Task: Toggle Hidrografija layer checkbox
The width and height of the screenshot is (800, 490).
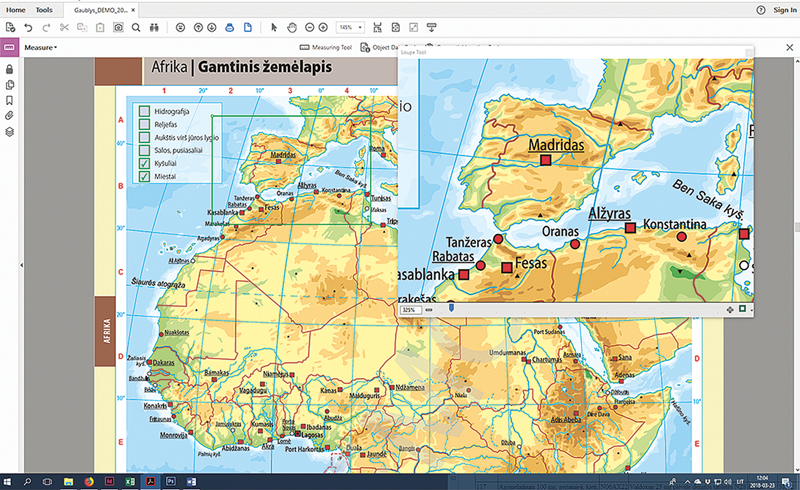Action: [x=144, y=111]
